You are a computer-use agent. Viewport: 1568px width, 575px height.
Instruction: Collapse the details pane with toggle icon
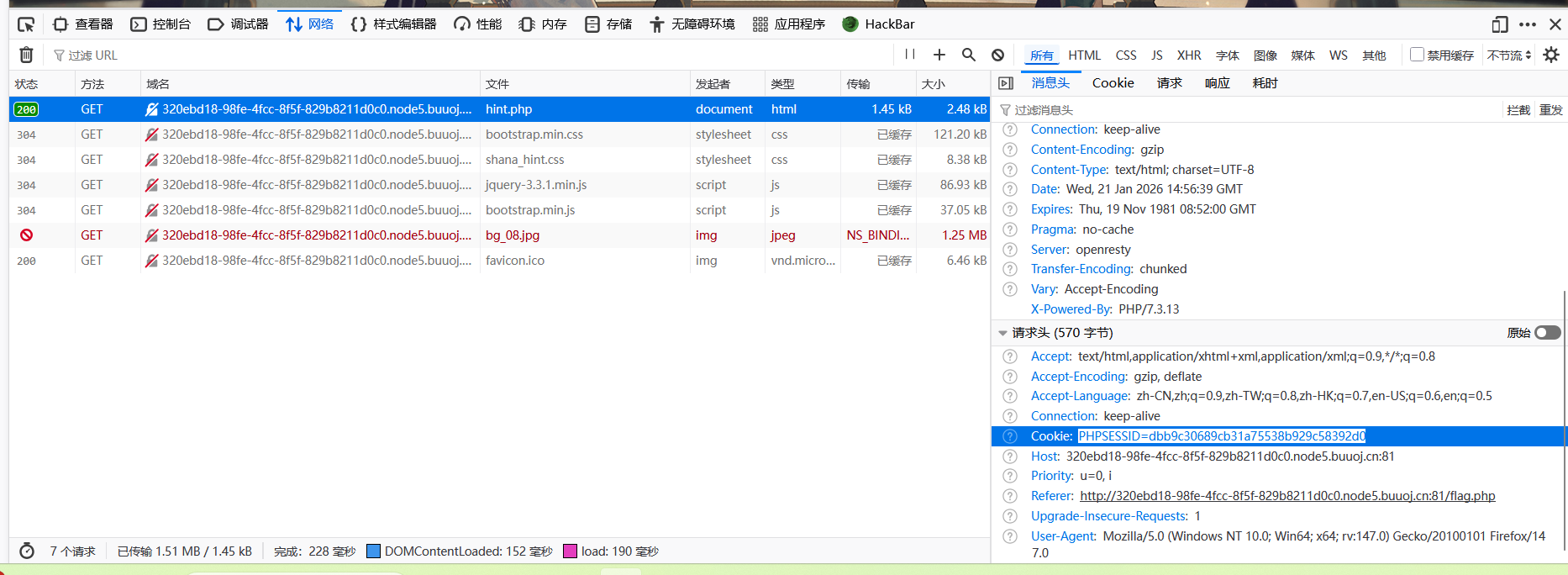pyautogui.click(x=1006, y=83)
